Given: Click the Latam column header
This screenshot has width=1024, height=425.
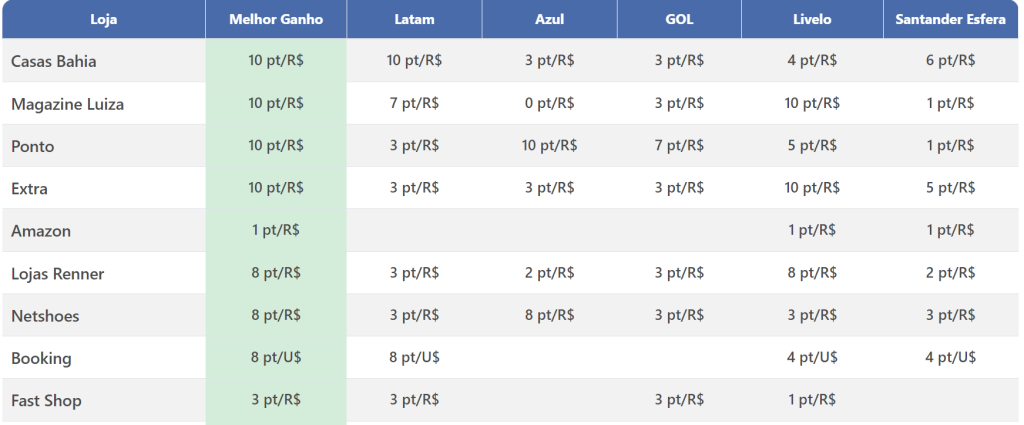Looking at the screenshot, I should click(x=414, y=19).
